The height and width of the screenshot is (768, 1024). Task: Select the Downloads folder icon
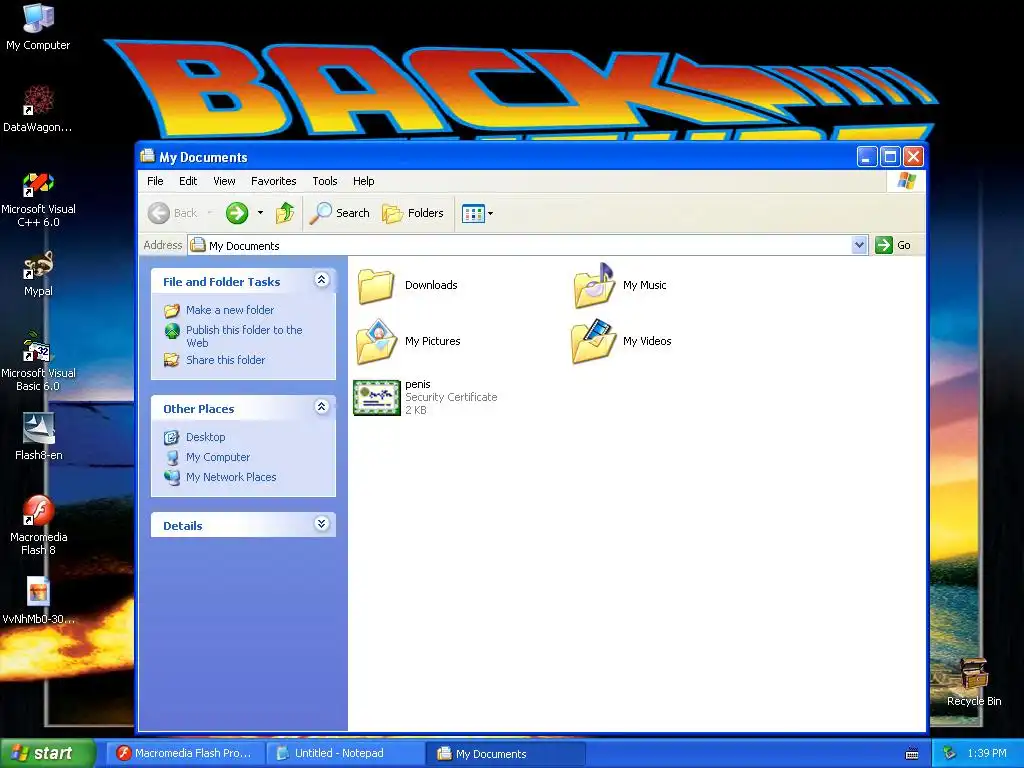pyautogui.click(x=376, y=285)
